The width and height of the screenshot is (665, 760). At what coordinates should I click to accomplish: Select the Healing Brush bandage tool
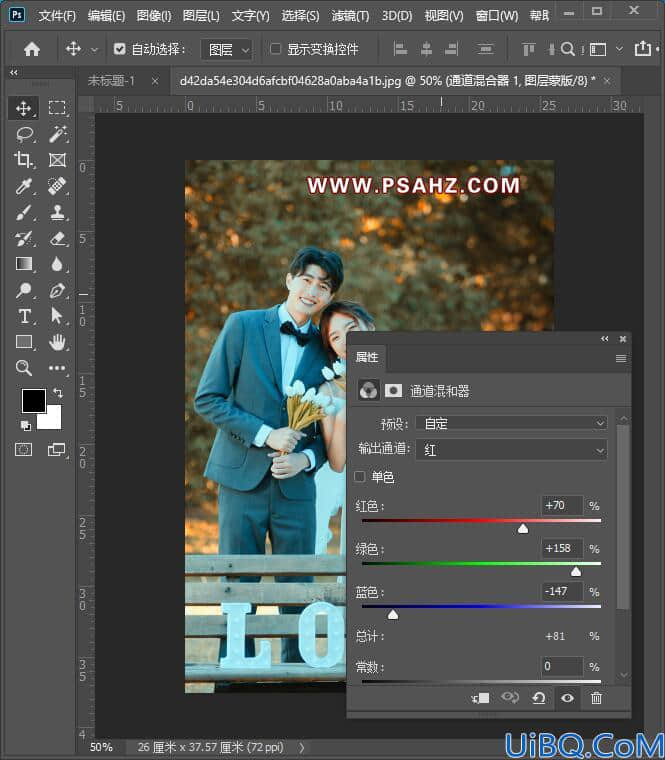pyautogui.click(x=57, y=186)
